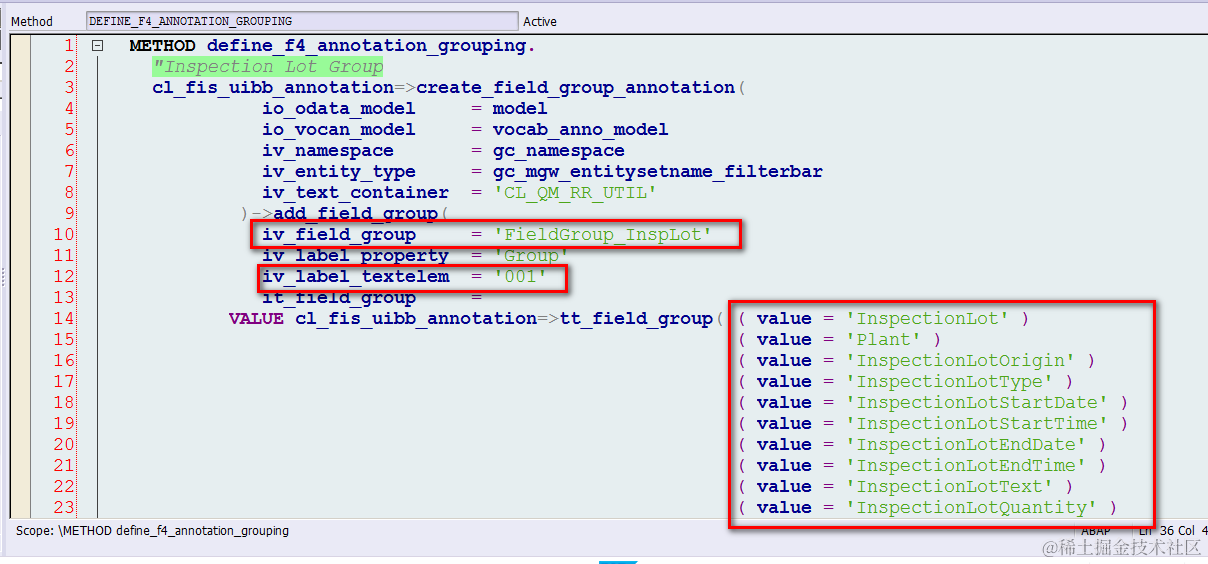
Task: Click the VALUE keyword on line 14
Action: (256, 319)
